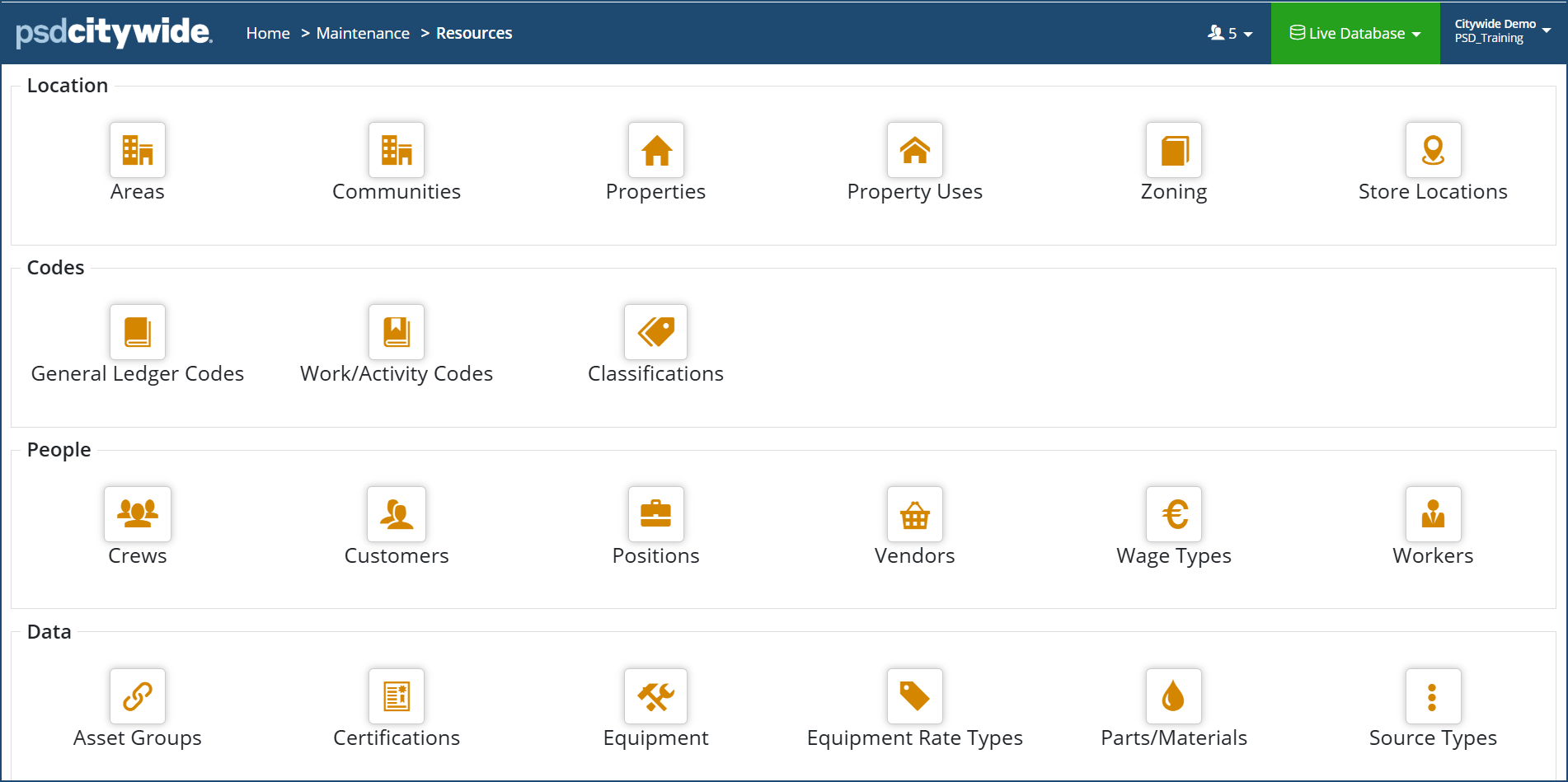This screenshot has height=782, width=1568.
Task: Navigate to Maintenance breadcrumb
Action: [363, 34]
